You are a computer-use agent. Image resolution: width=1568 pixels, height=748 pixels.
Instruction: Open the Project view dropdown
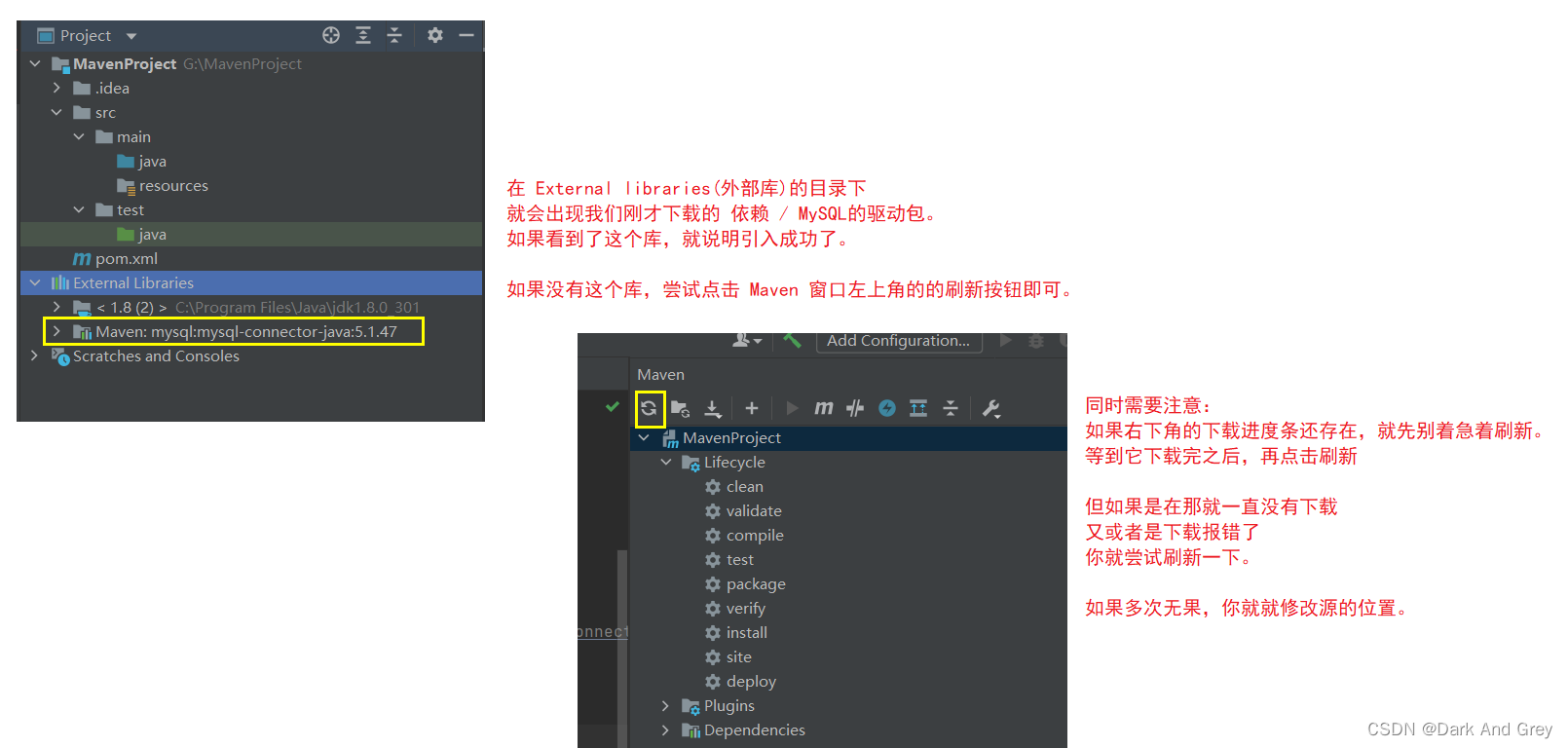[x=131, y=36]
